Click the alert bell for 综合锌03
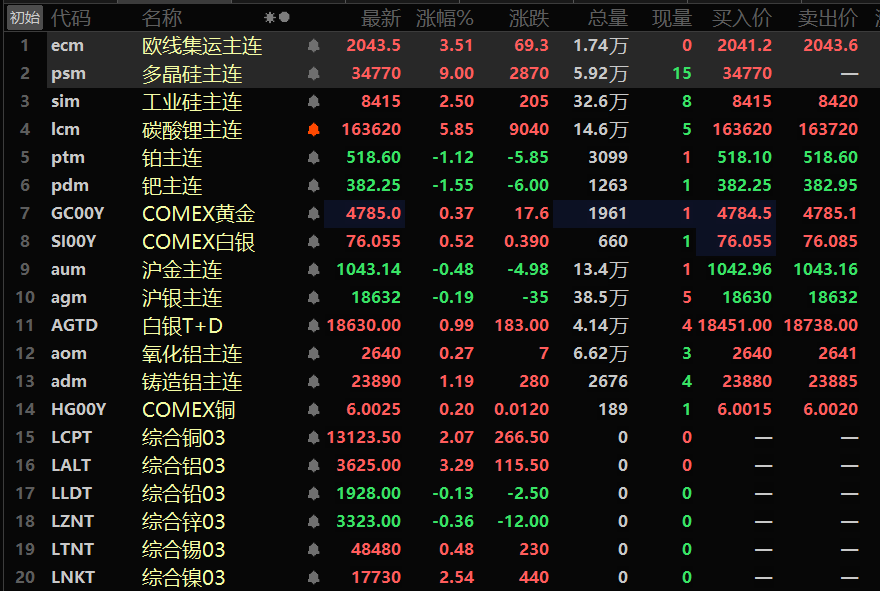Image resolution: width=880 pixels, height=591 pixels. pos(314,521)
